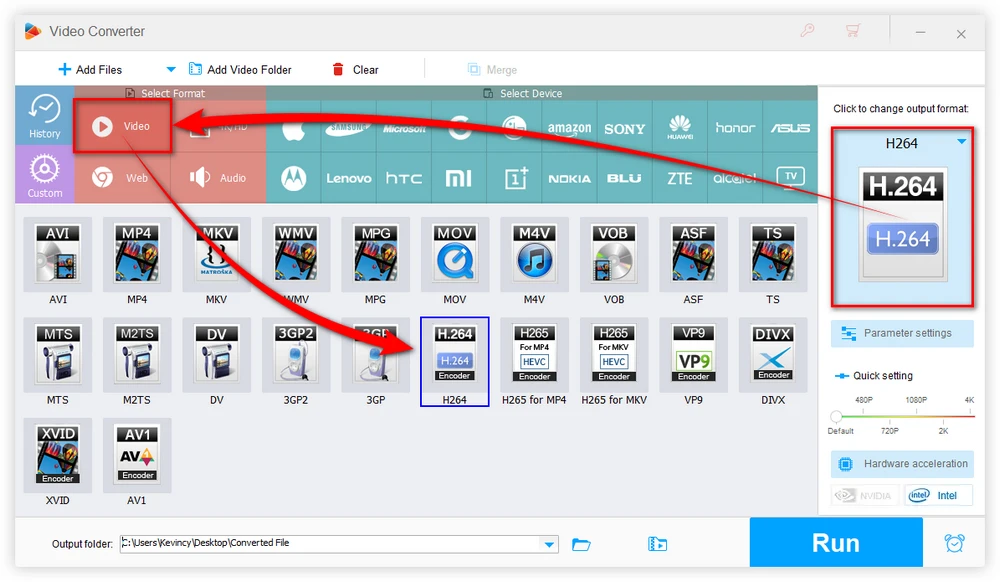Choose the TV device icon

(790, 177)
